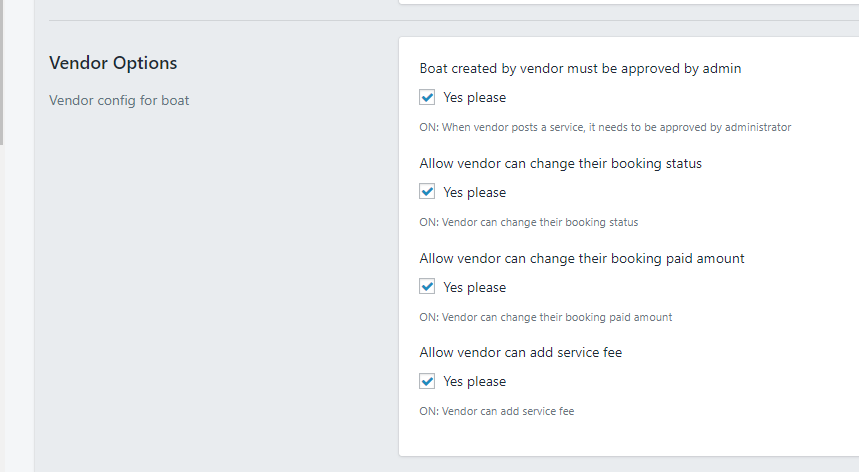Untick the vendor service fee checkbox
This screenshot has height=472, width=859.
pos(427,381)
